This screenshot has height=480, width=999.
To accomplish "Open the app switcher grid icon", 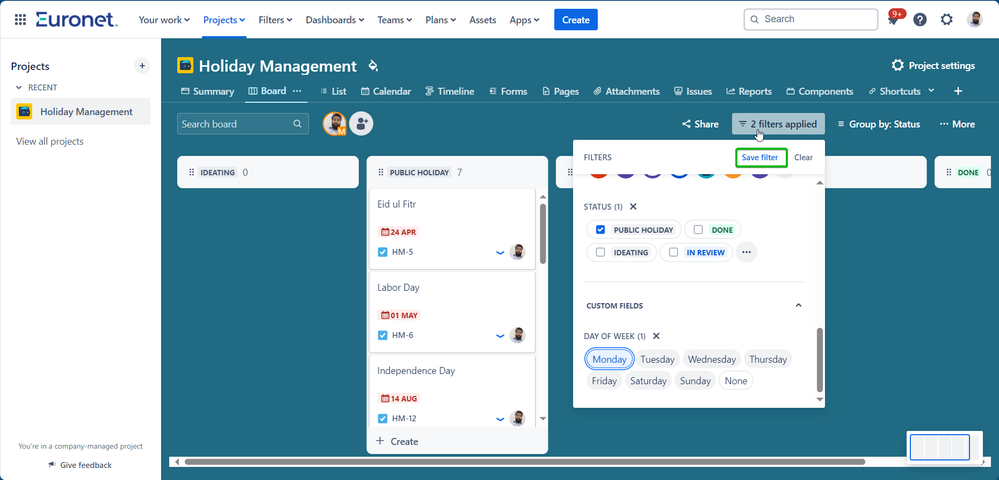I will [x=20, y=19].
